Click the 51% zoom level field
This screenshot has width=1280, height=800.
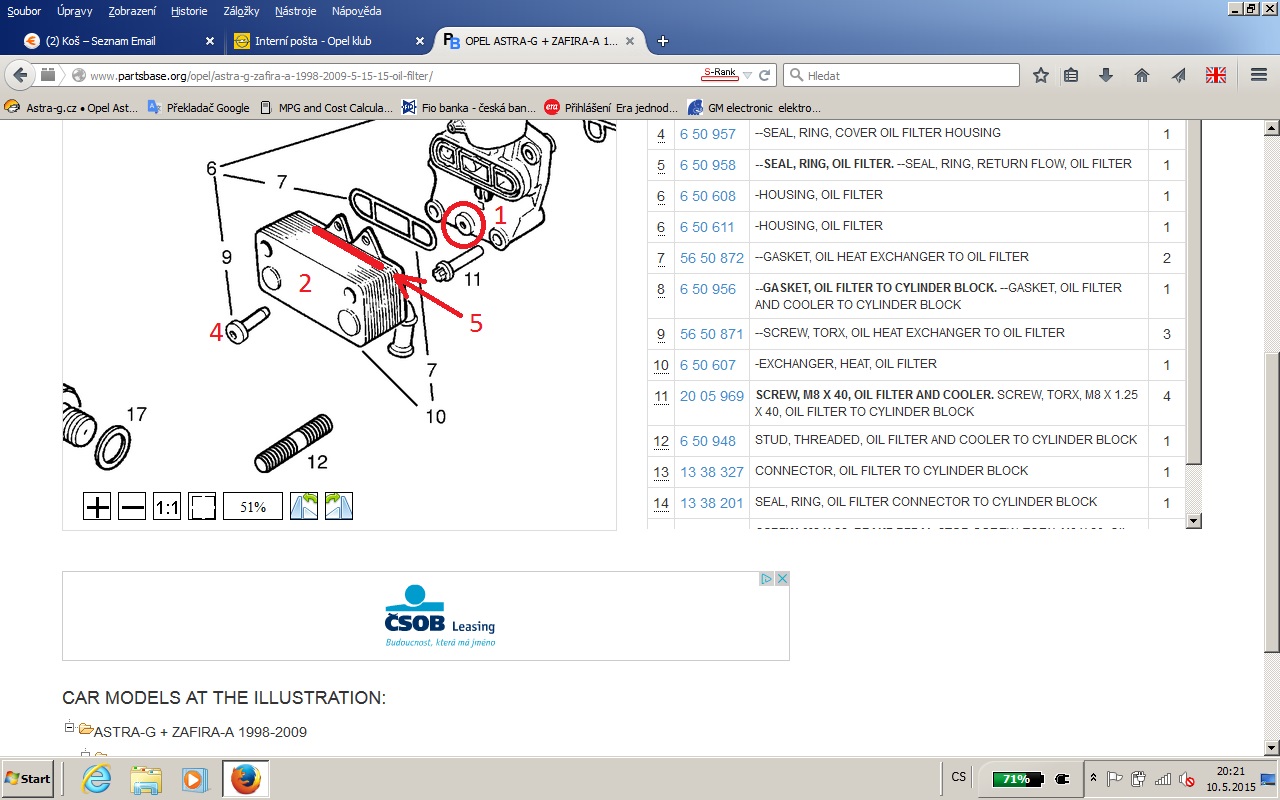coord(252,507)
